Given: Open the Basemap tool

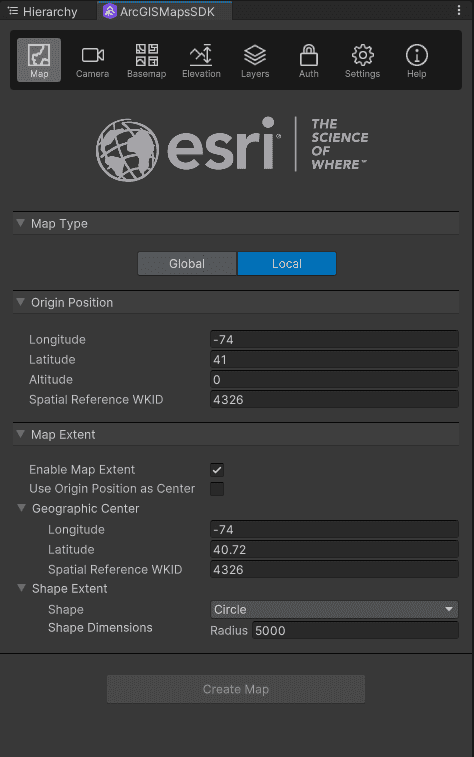Looking at the screenshot, I should point(147,60).
